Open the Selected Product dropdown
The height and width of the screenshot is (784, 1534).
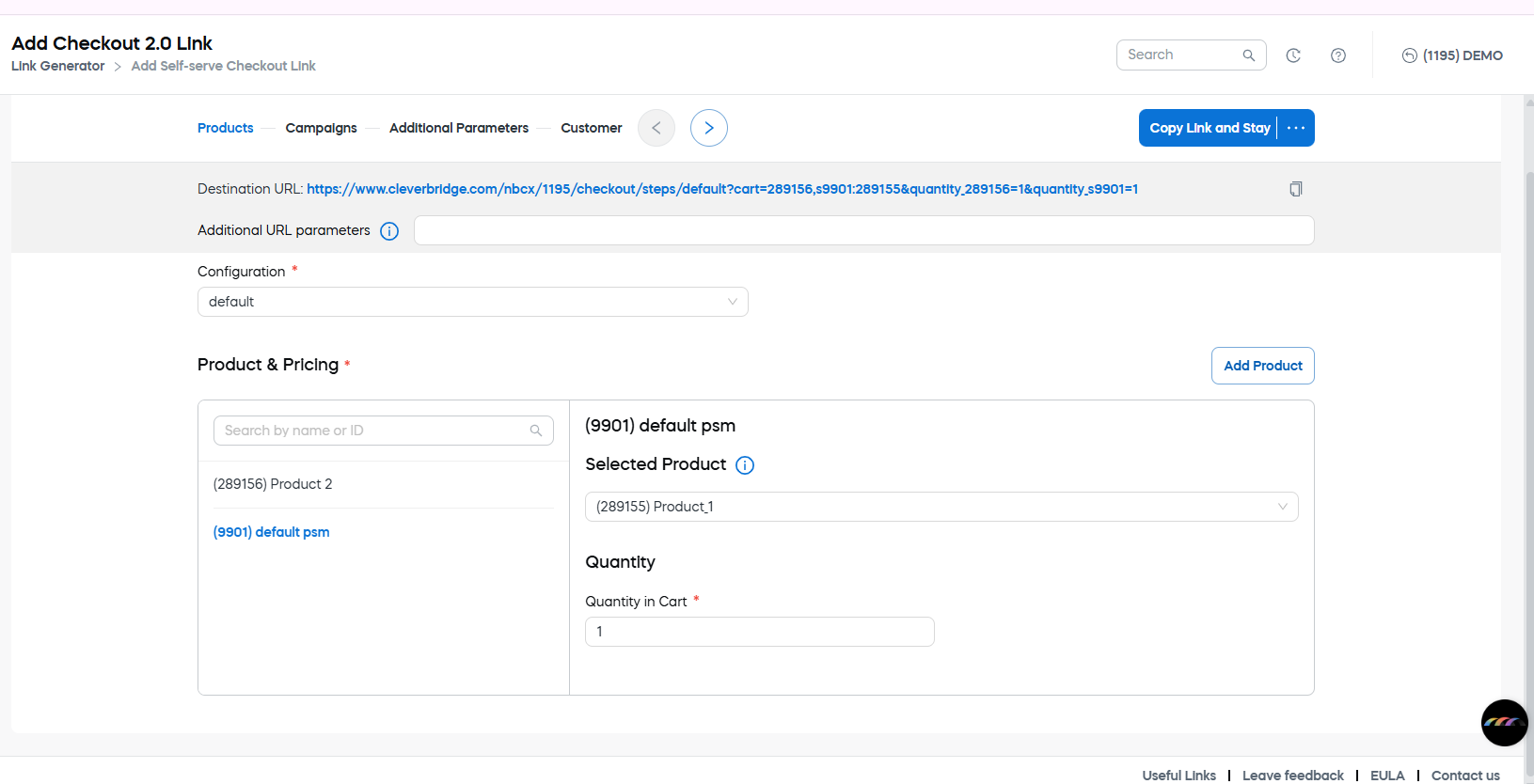(941, 507)
